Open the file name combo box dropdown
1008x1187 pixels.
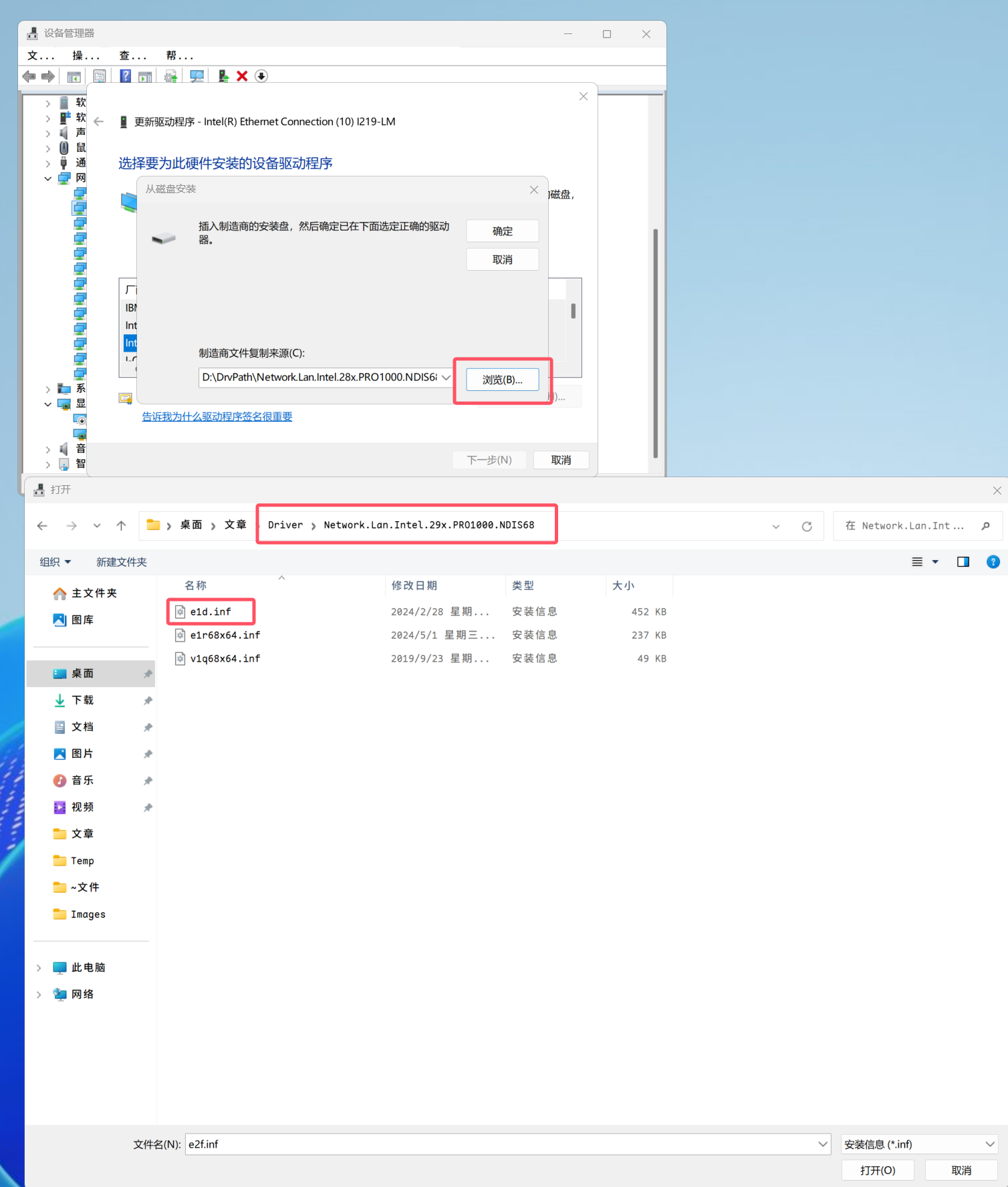tap(823, 1144)
